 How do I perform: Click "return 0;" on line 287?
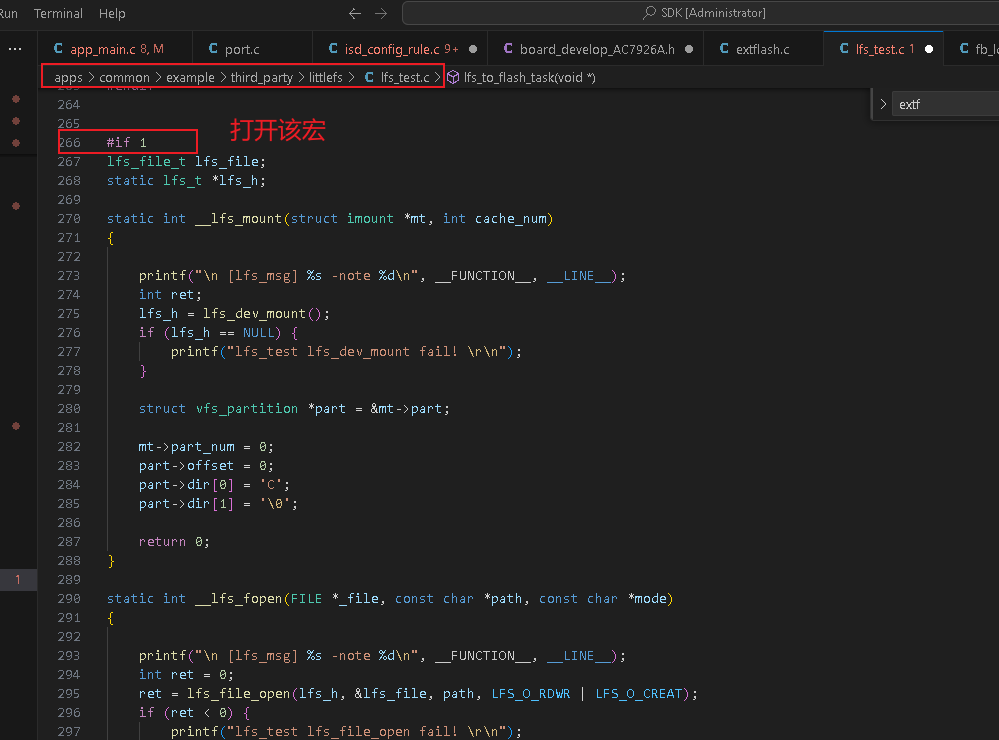click(174, 542)
